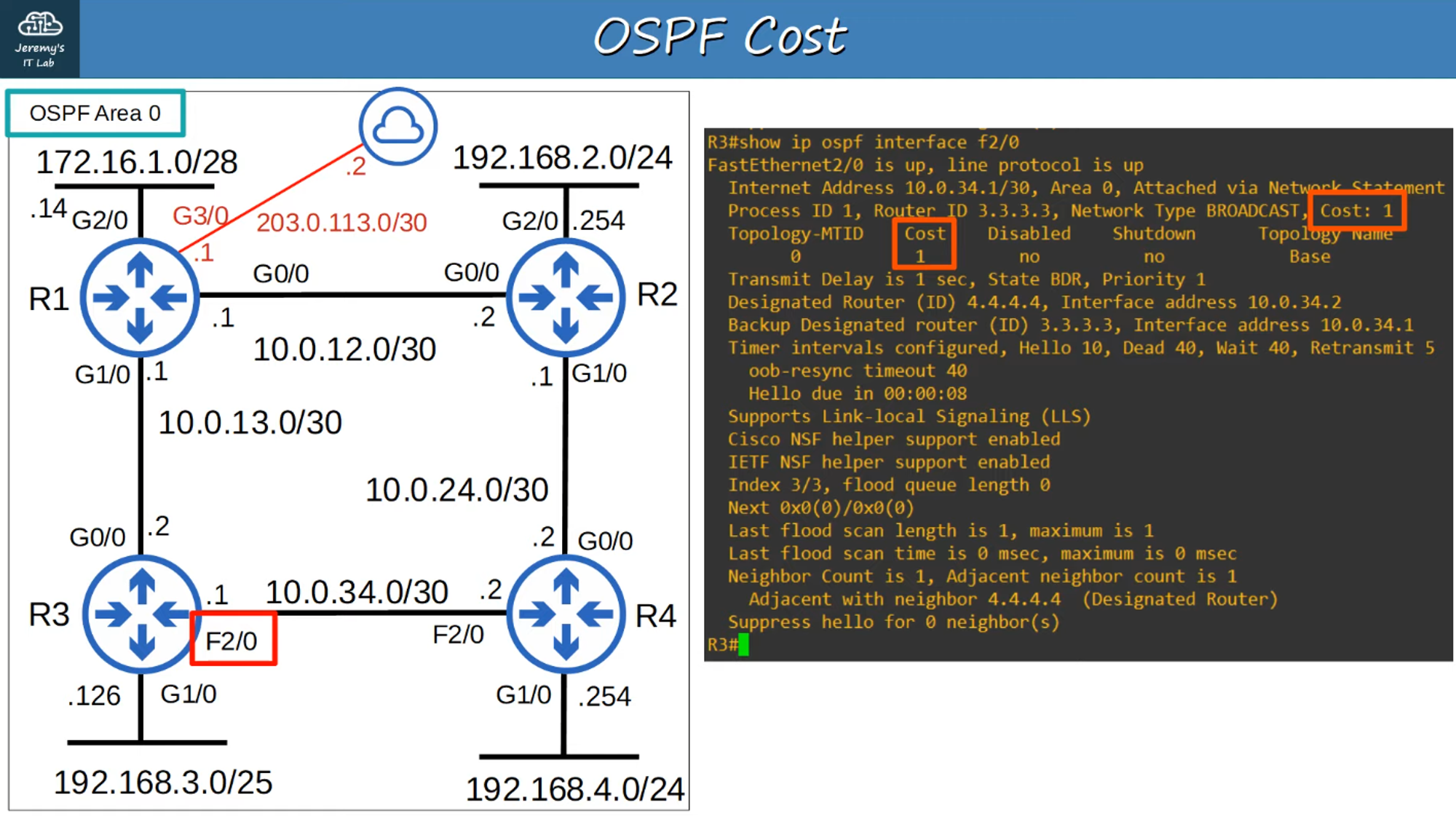Click the internet cloud icon
Image resolution: width=1456 pixels, height=816 pixels.
[x=397, y=125]
